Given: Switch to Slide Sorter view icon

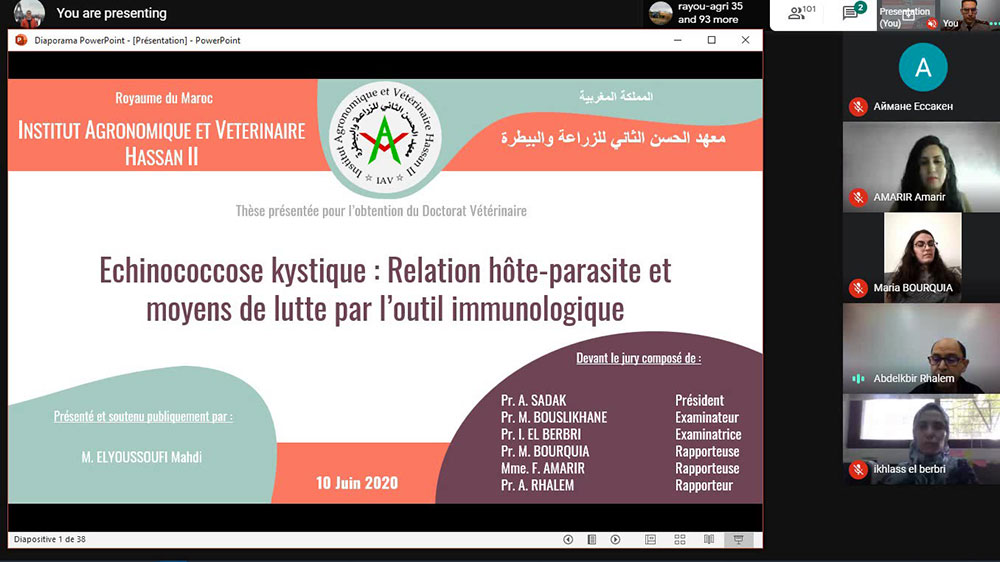Looking at the screenshot, I should click(x=680, y=540).
